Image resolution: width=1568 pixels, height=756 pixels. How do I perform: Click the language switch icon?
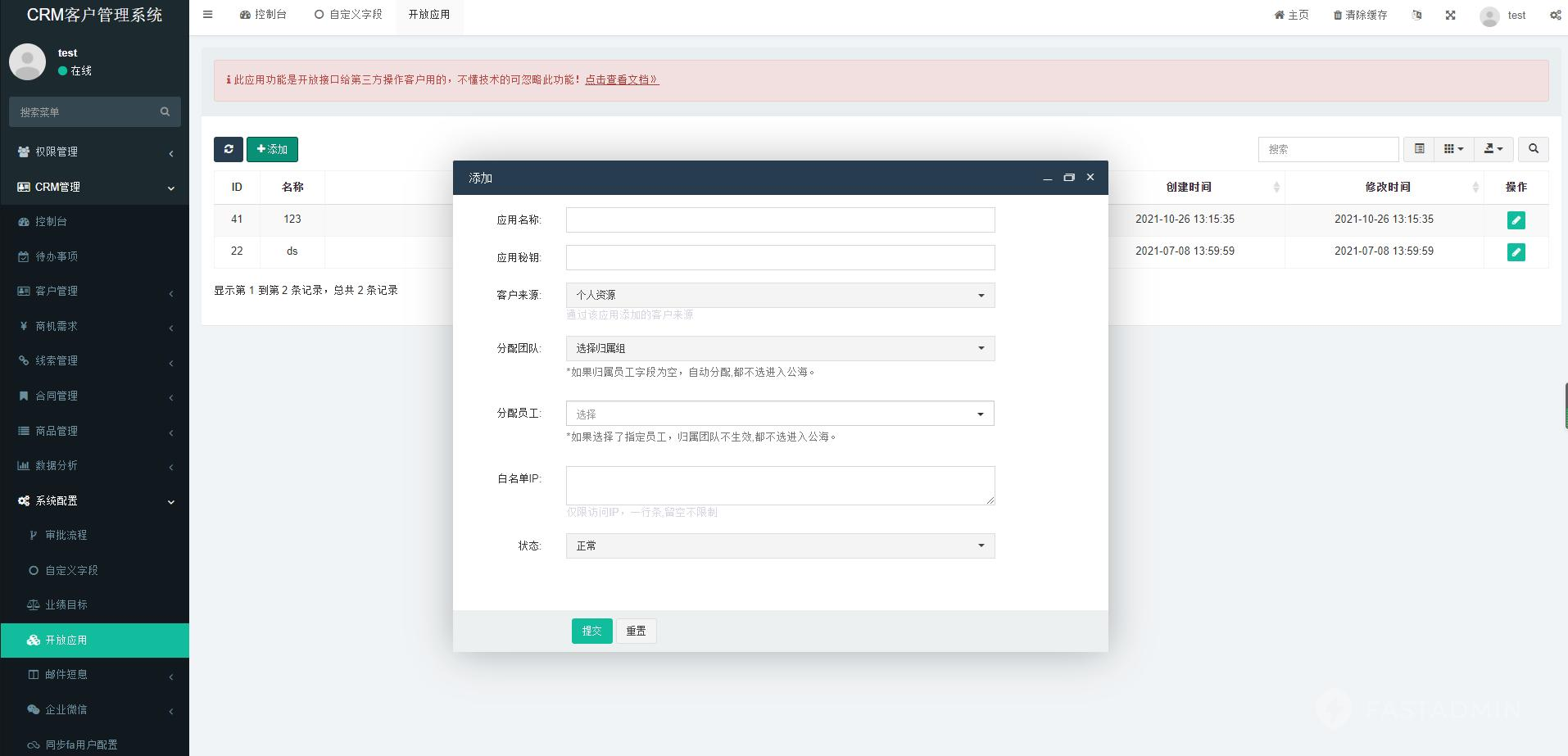1417,15
